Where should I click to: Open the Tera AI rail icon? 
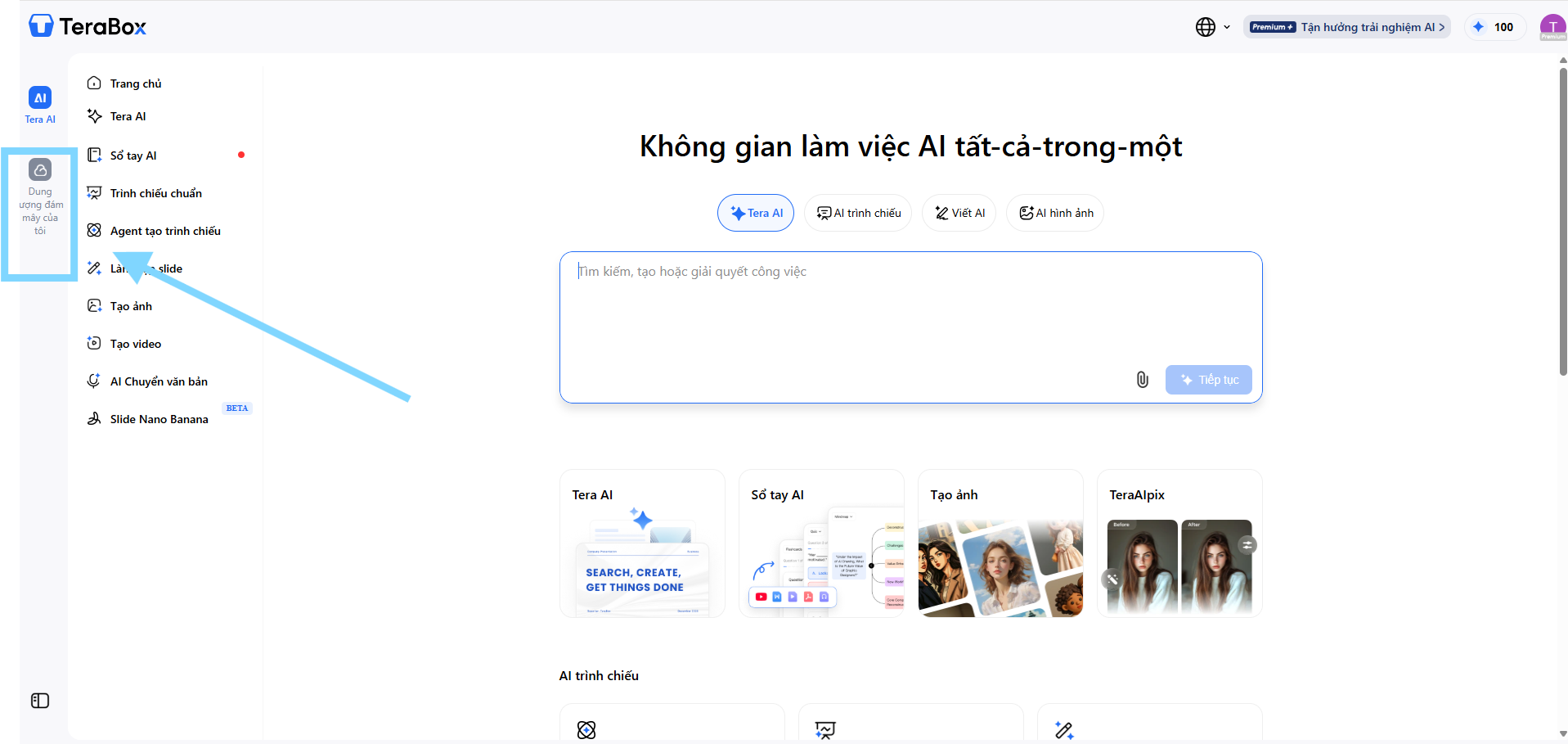(x=40, y=97)
